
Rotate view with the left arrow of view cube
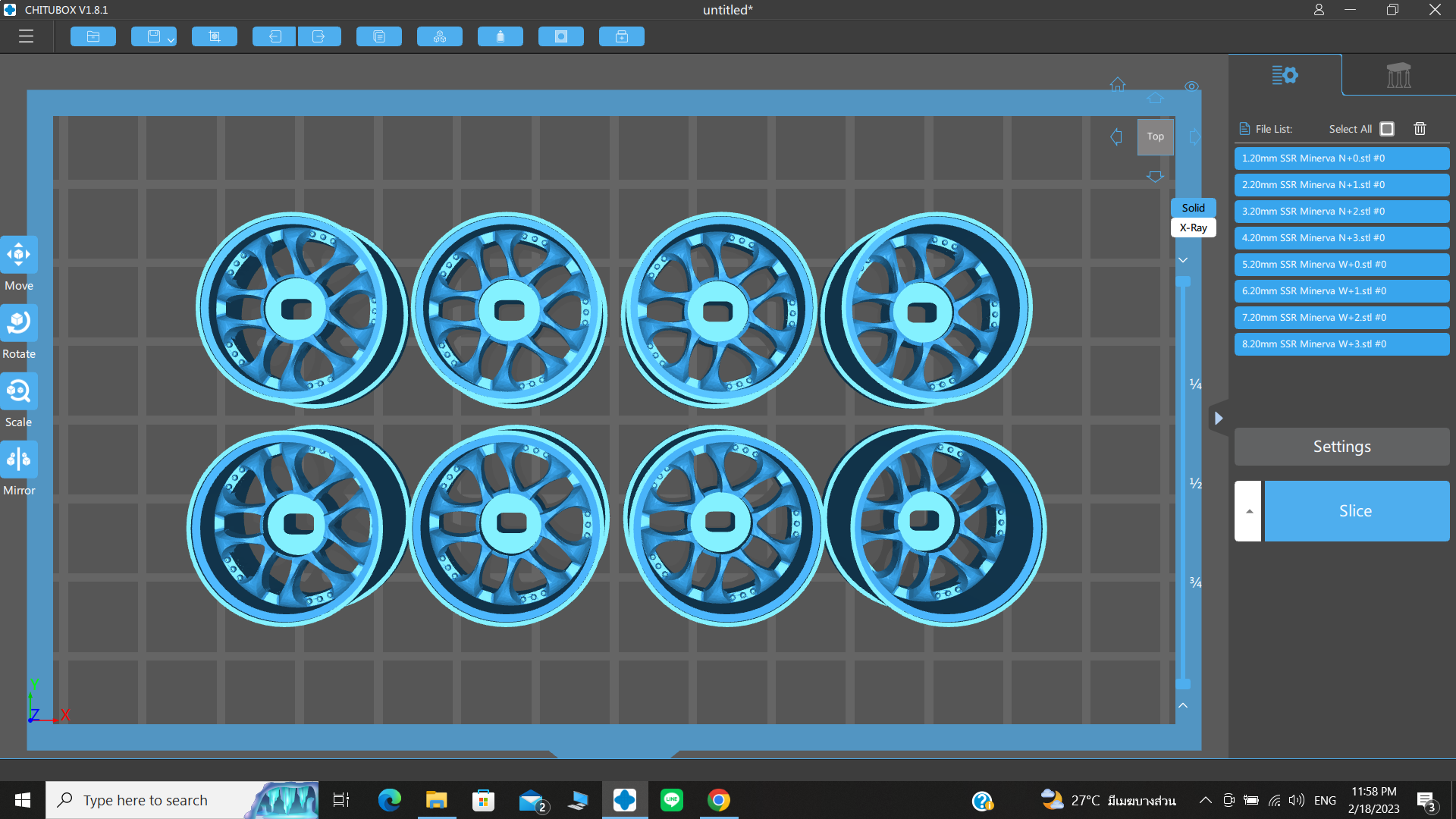click(x=1116, y=136)
